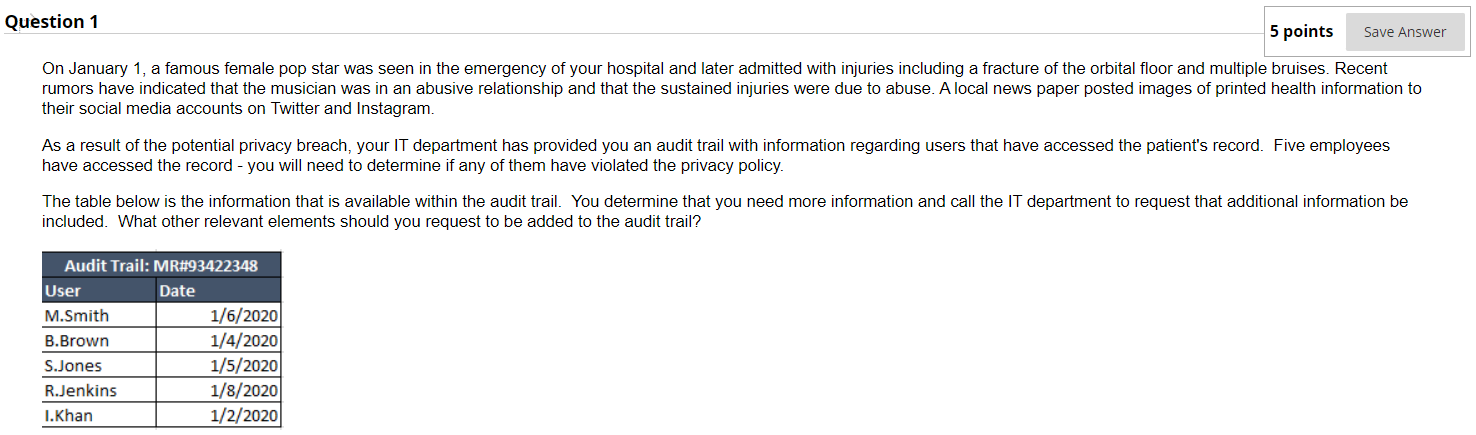Click the 1/5/2020 date cell
Screen dimensions: 1476x435
point(219,365)
